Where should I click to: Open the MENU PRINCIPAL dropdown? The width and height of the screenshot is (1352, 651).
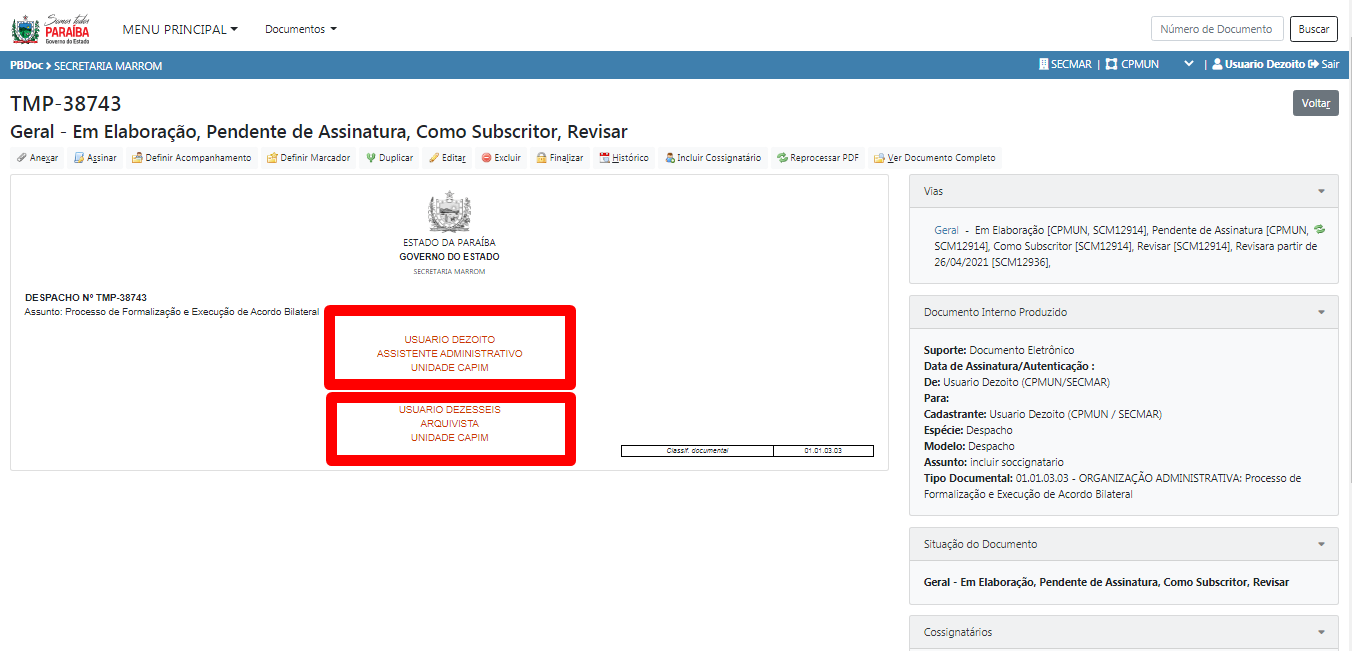tap(180, 29)
